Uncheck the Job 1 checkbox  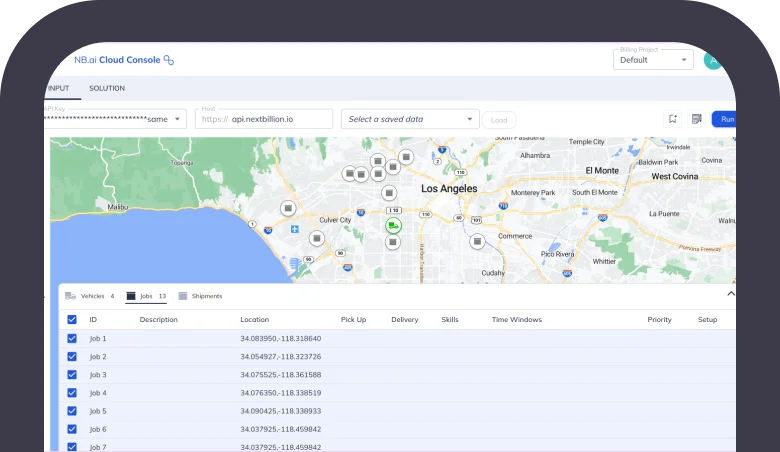(71, 339)
